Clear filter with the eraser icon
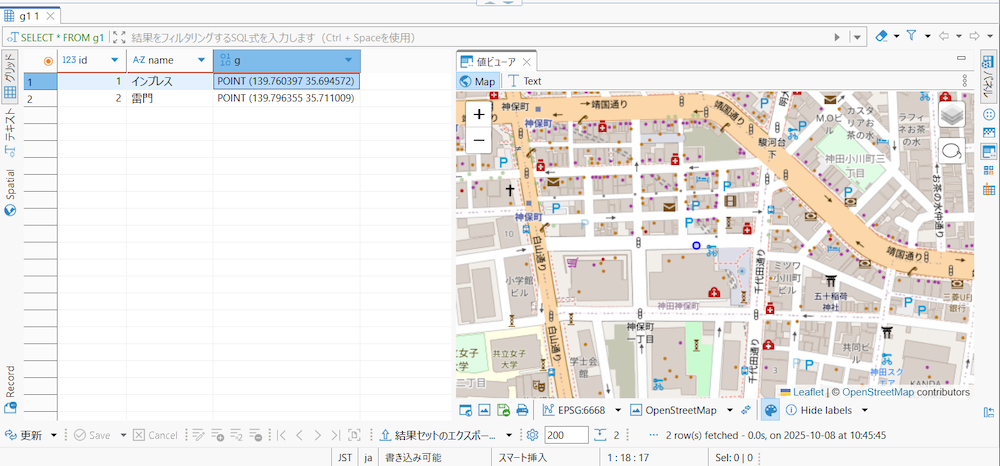 coord(881,37)
